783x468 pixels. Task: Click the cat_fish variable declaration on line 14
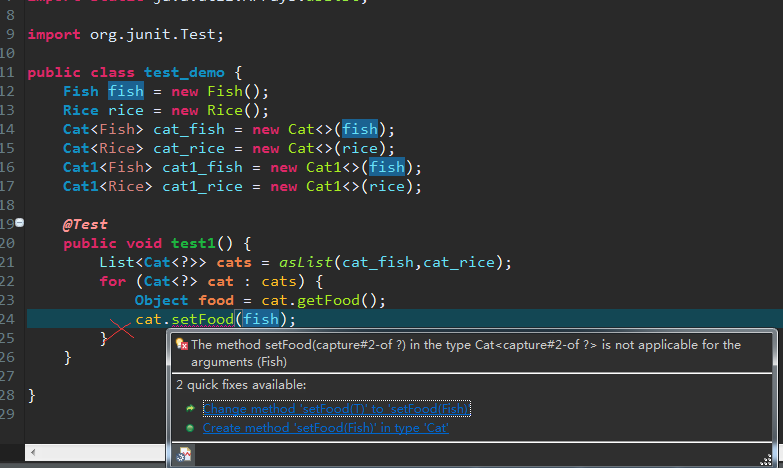189,129
